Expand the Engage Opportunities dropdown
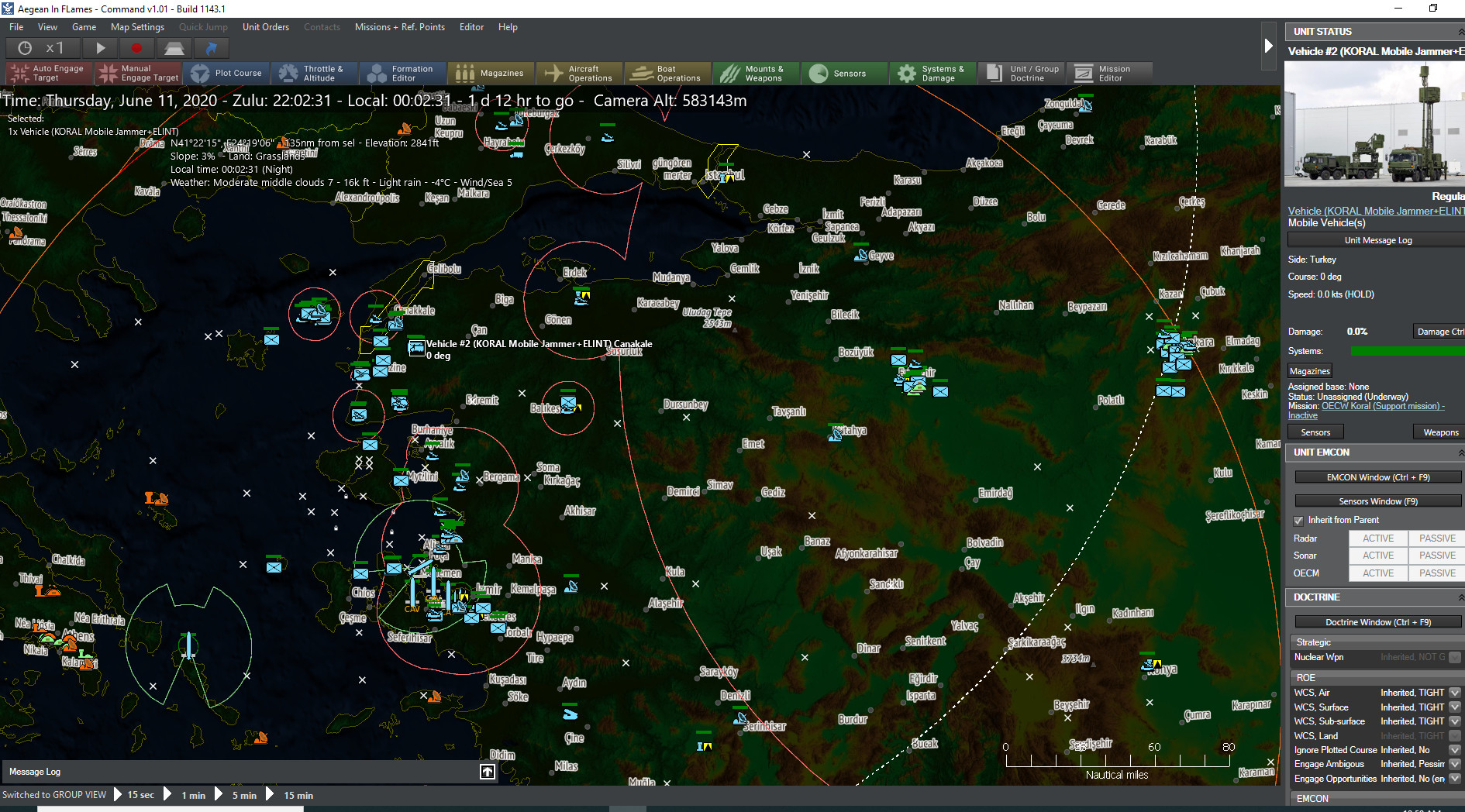The image size is (1465, 812). tap(1455, 779)
